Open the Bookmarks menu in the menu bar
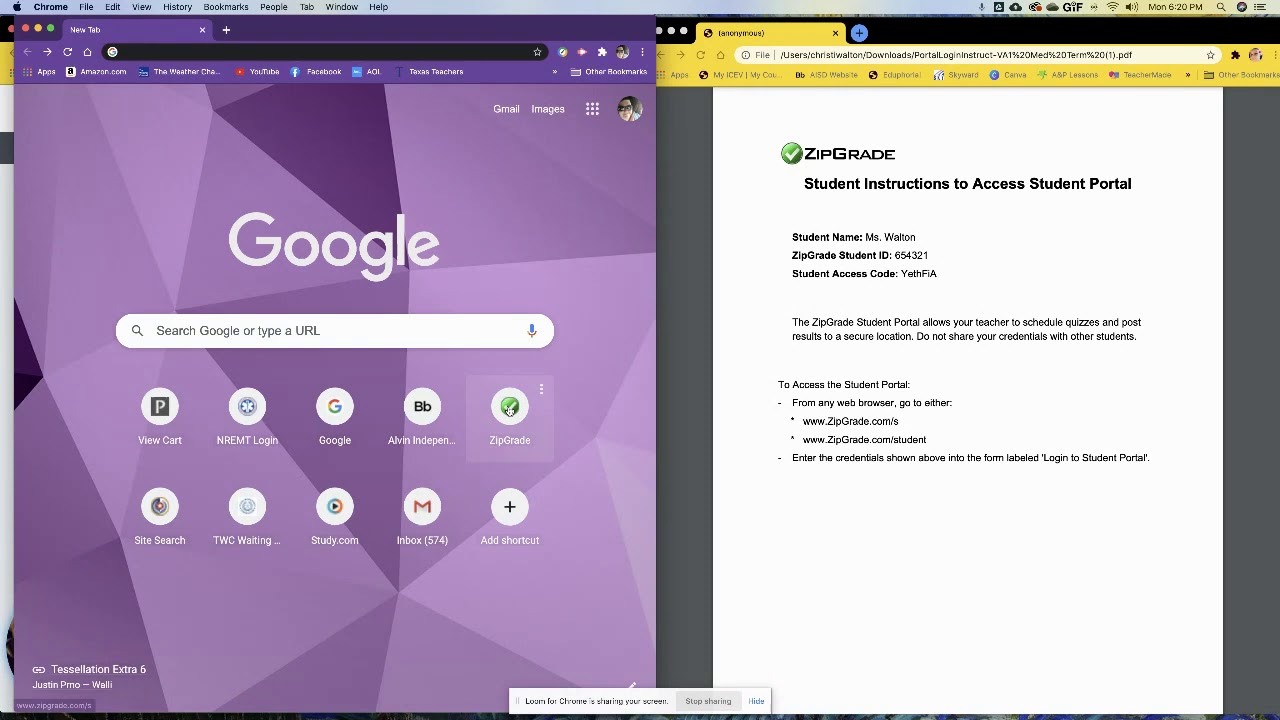Image resolution: width=1280 pixels, height=720 pixels. (226, 7)
